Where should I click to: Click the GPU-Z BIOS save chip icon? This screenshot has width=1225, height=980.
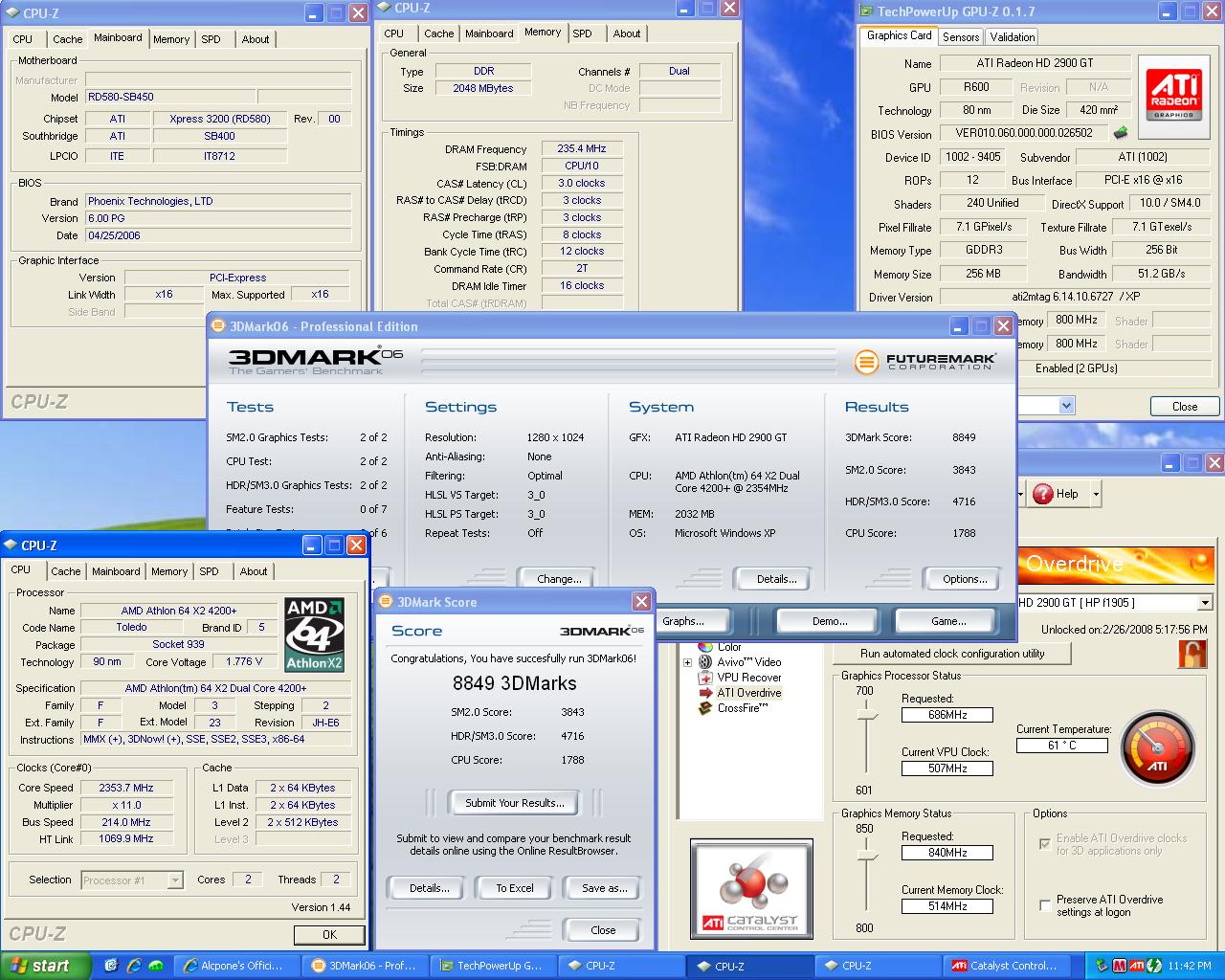pos(1121,133)
